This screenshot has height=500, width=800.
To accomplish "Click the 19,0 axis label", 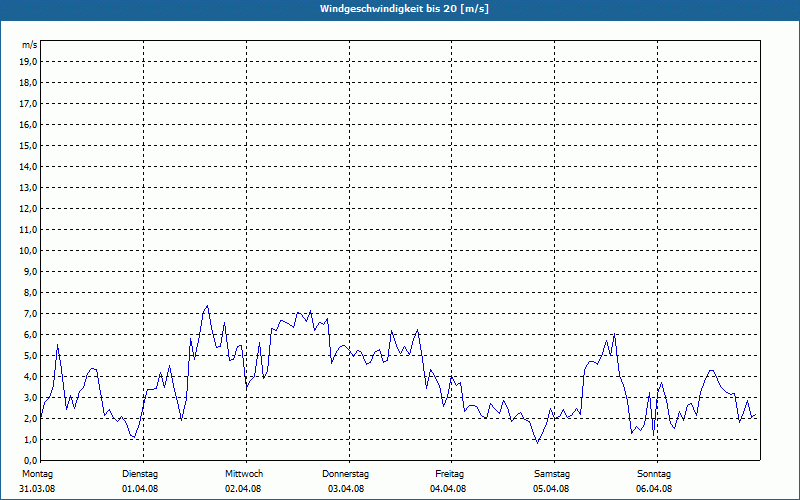I will tap(28, 62).
